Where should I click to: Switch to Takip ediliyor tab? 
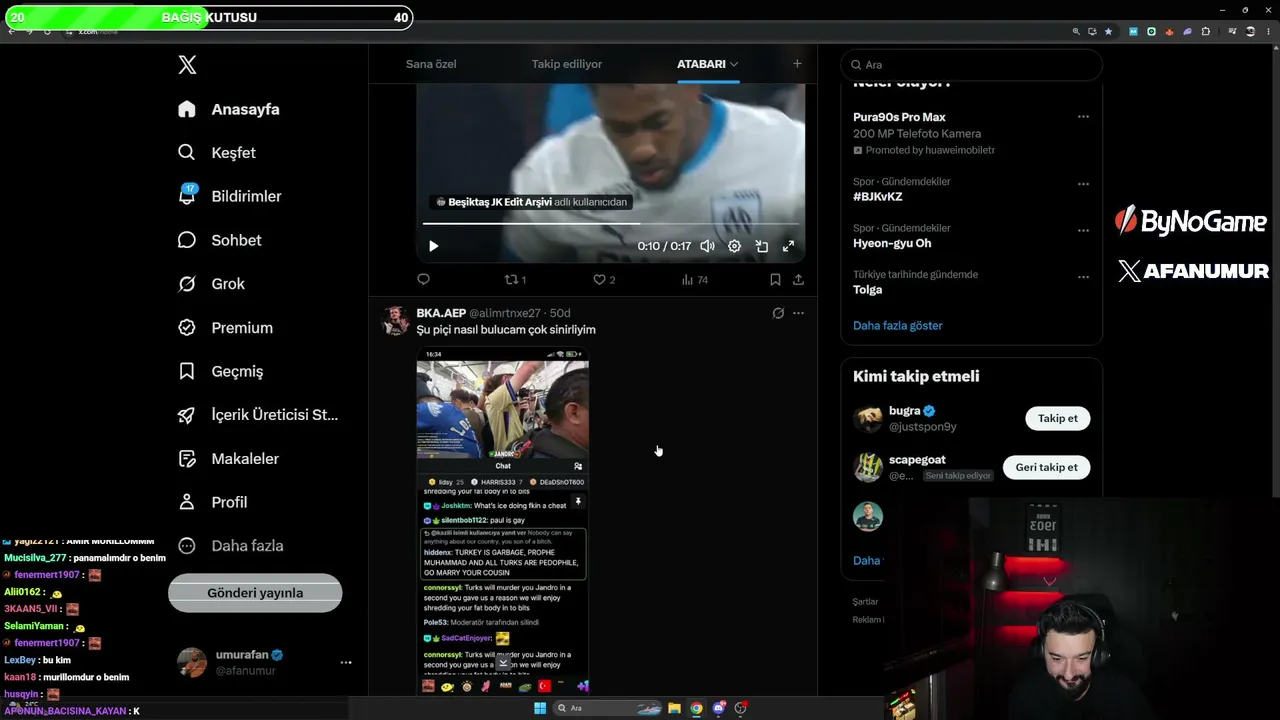click(567, 64)
